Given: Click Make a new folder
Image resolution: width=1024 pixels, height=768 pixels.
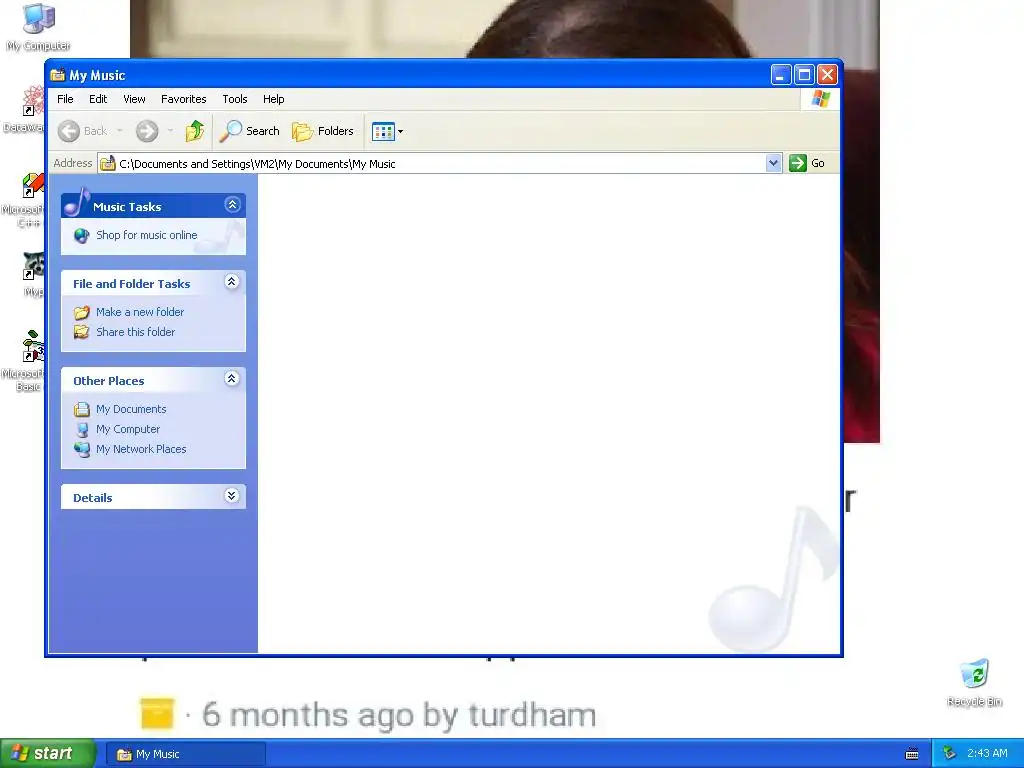Looking at the screenshot, I should click(x=140, y=312).
